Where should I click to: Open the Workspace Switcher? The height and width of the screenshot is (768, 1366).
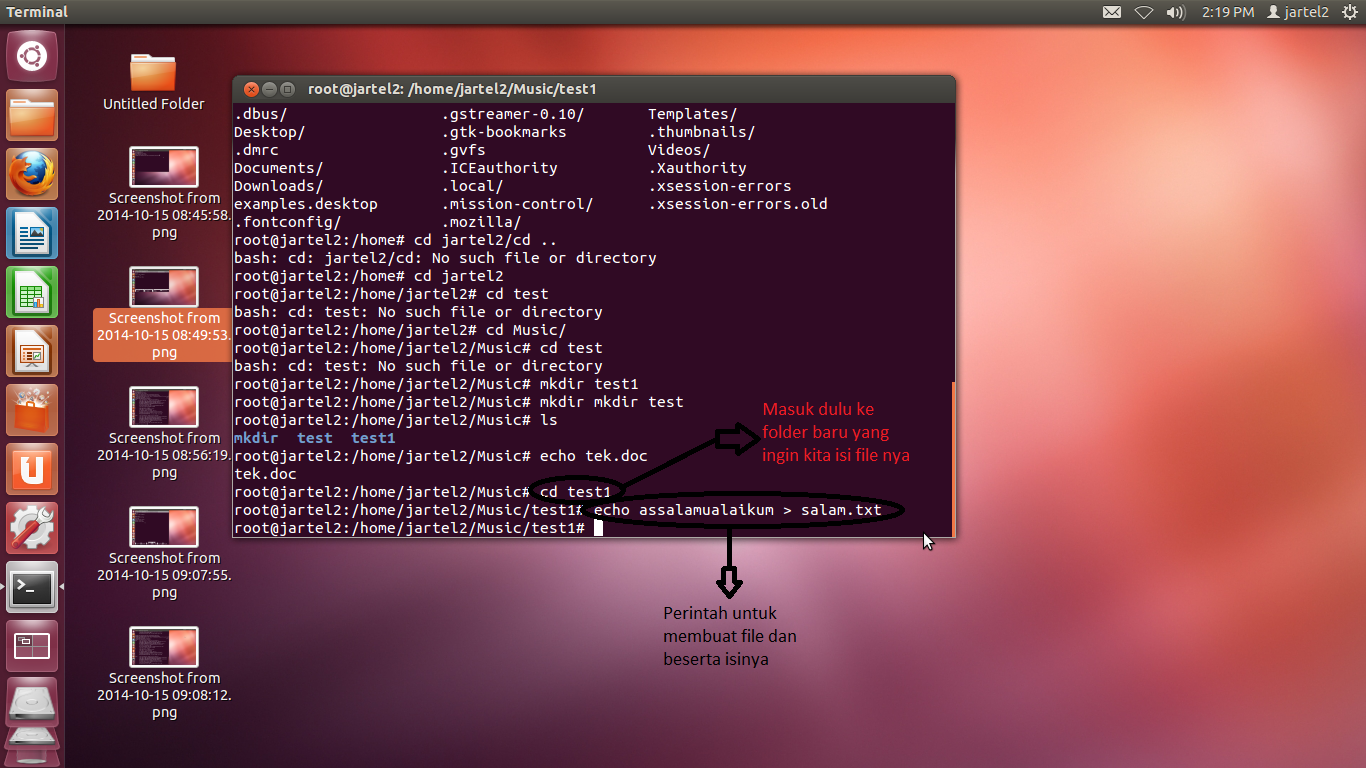point(33,646)
